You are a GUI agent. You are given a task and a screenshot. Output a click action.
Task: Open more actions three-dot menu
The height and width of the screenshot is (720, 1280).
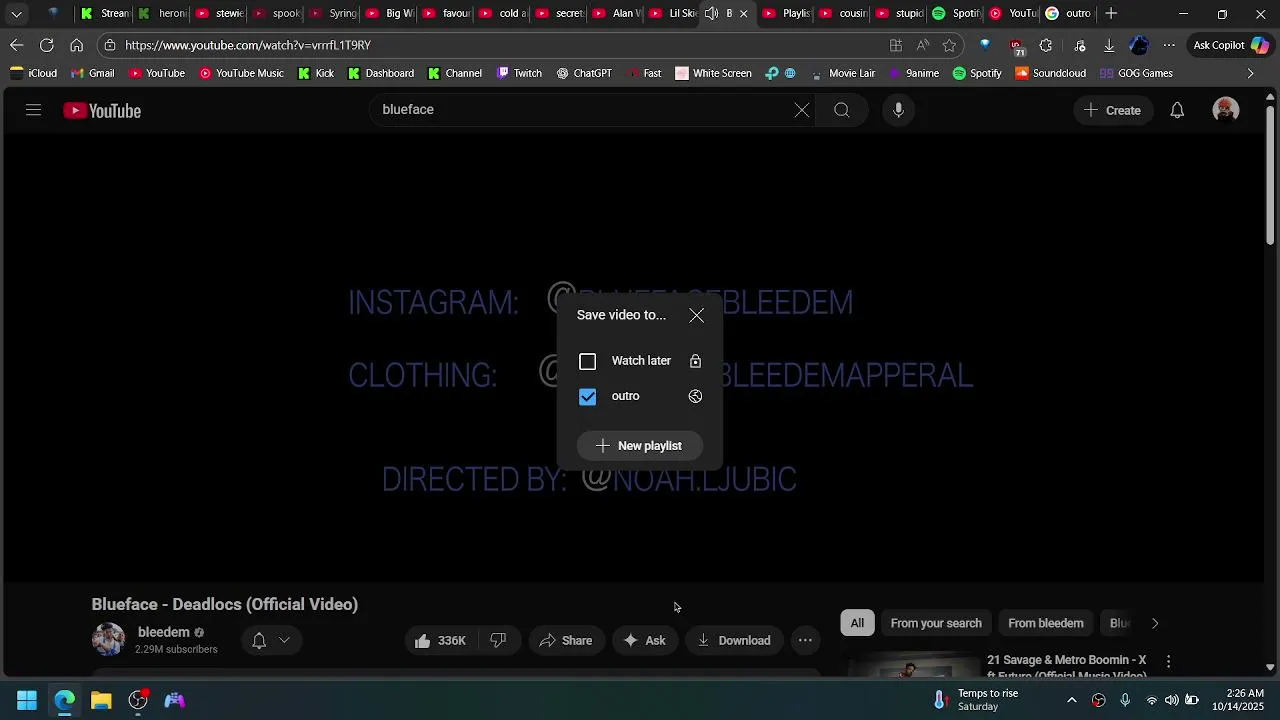(x=805, y=641)
